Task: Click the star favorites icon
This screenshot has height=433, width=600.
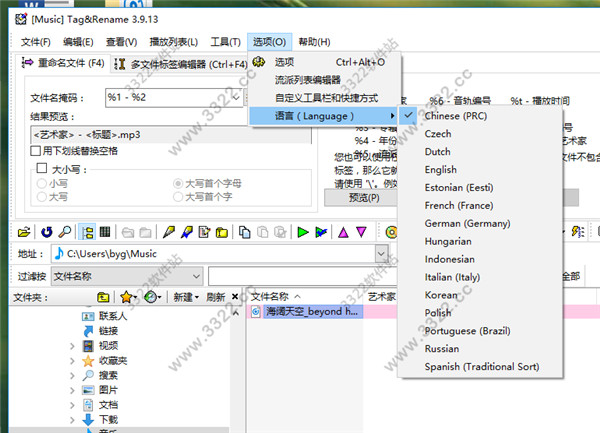Action: point(126,297)
